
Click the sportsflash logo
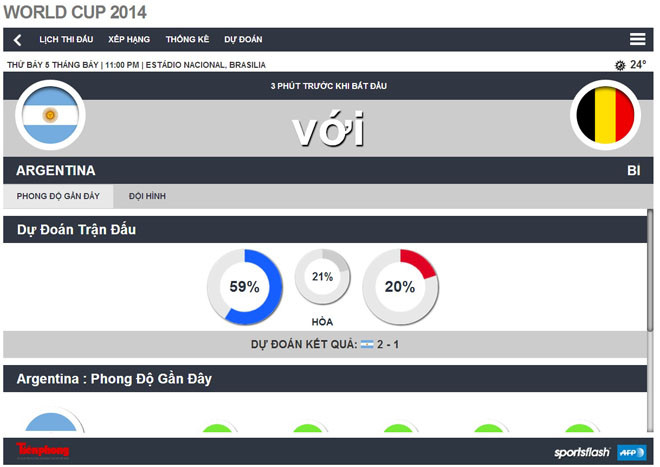coord(582,452)
